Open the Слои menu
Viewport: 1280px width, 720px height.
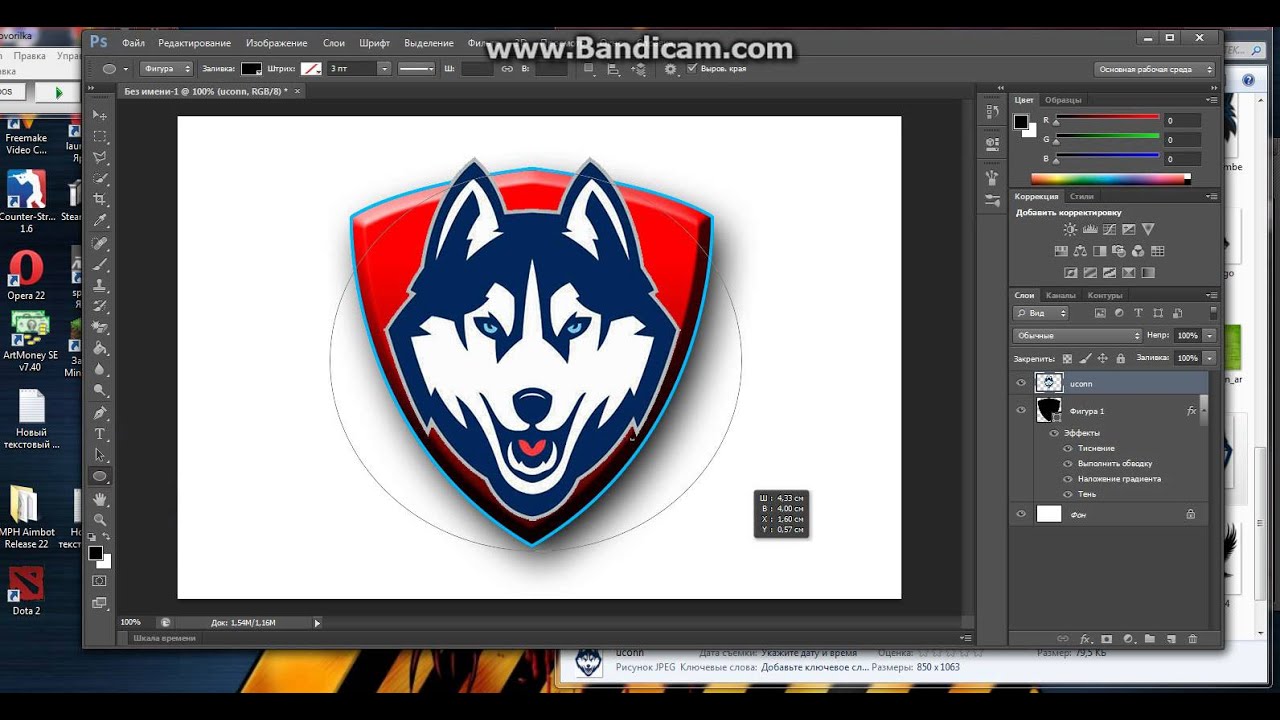[x=333, y=43]
